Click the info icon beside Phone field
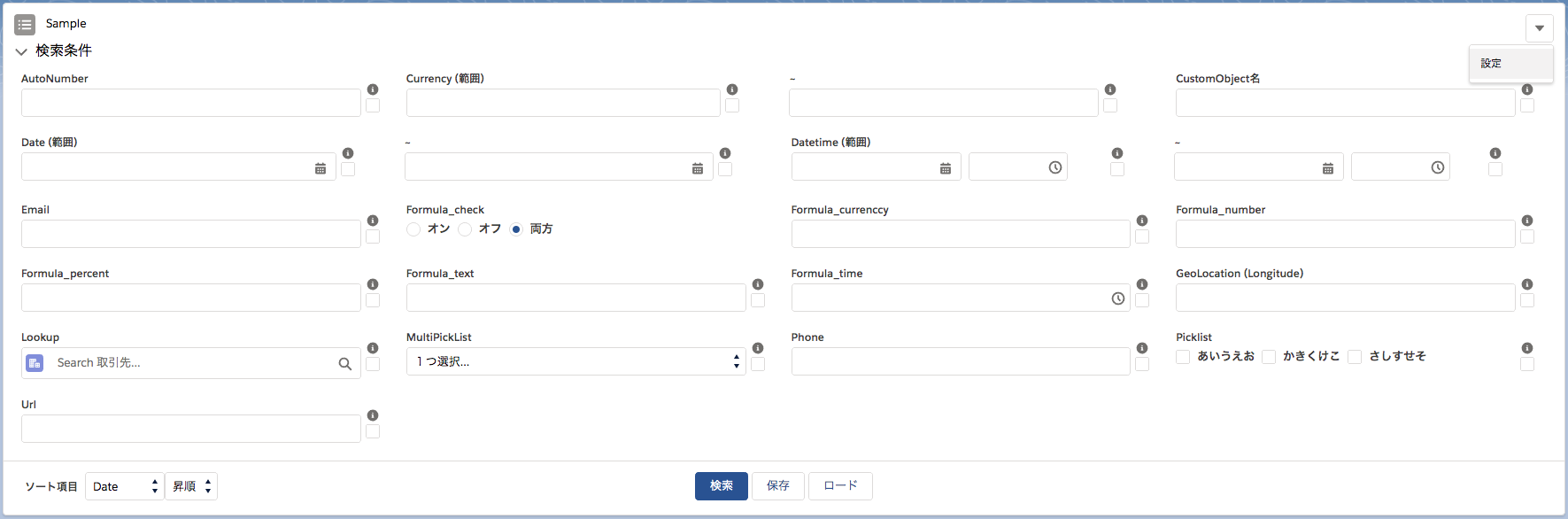Viewport: 1568px width, 519px height. [1142, 348]
